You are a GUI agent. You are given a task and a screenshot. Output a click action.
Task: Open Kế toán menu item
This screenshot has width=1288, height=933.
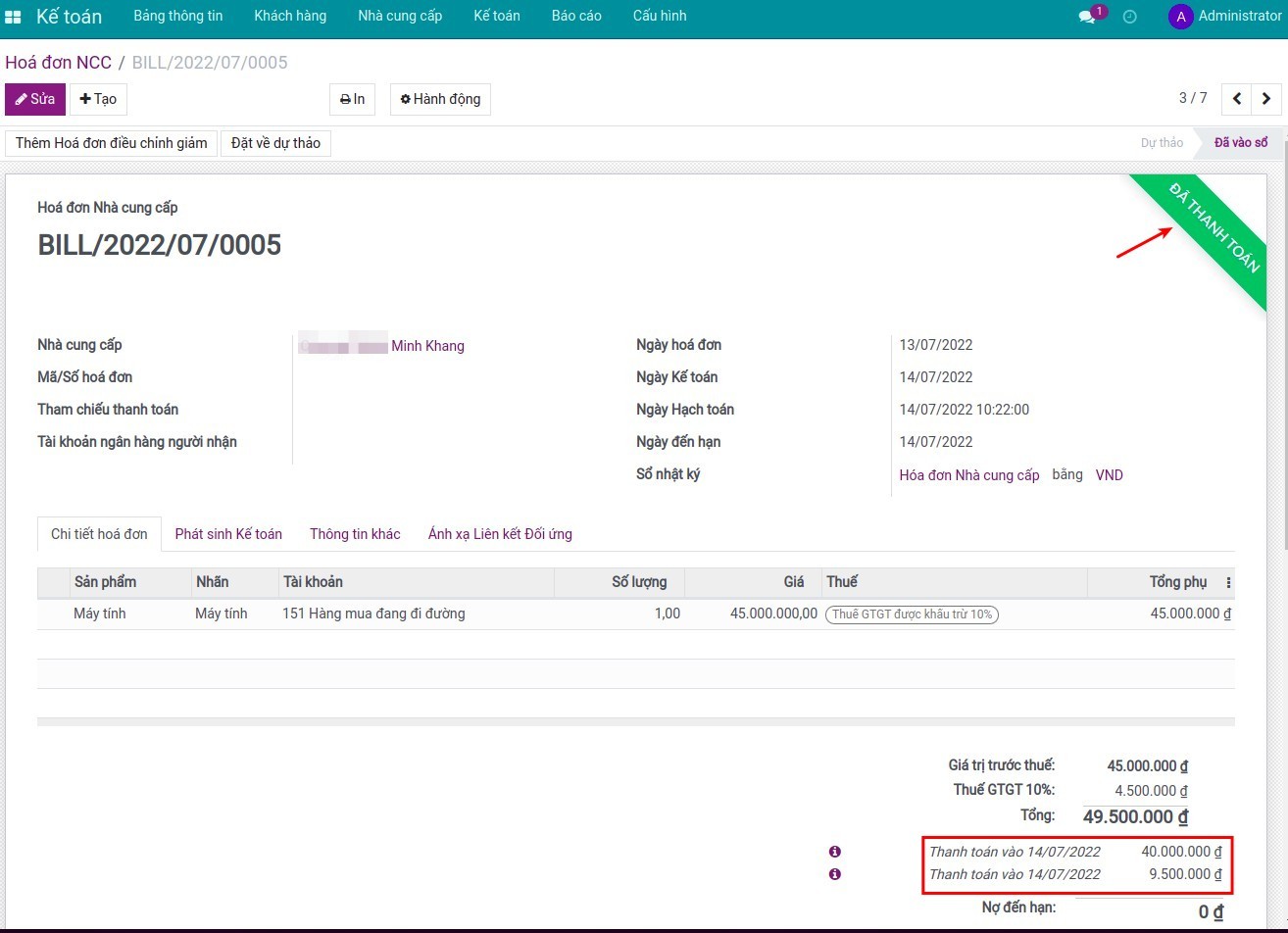pos(497,16)
